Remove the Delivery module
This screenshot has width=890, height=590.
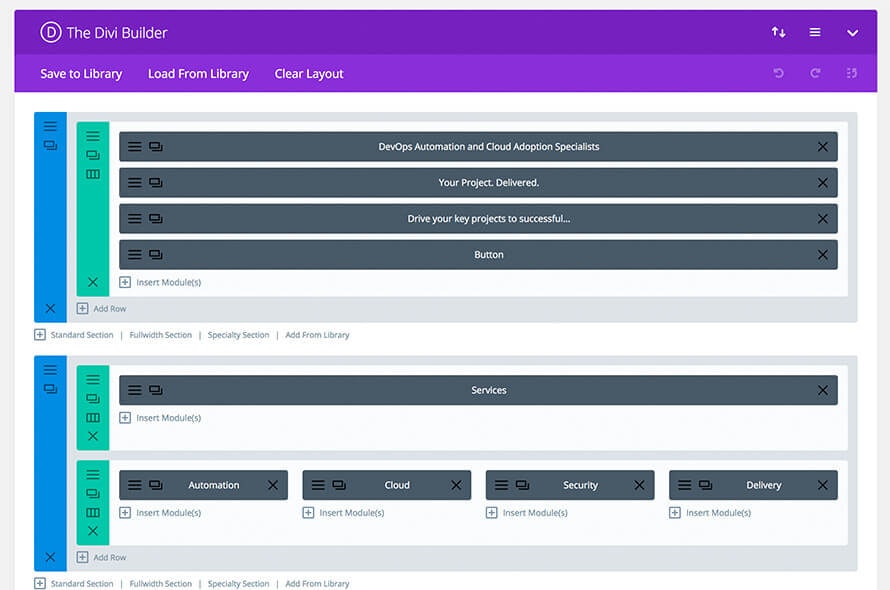point(822,485)
